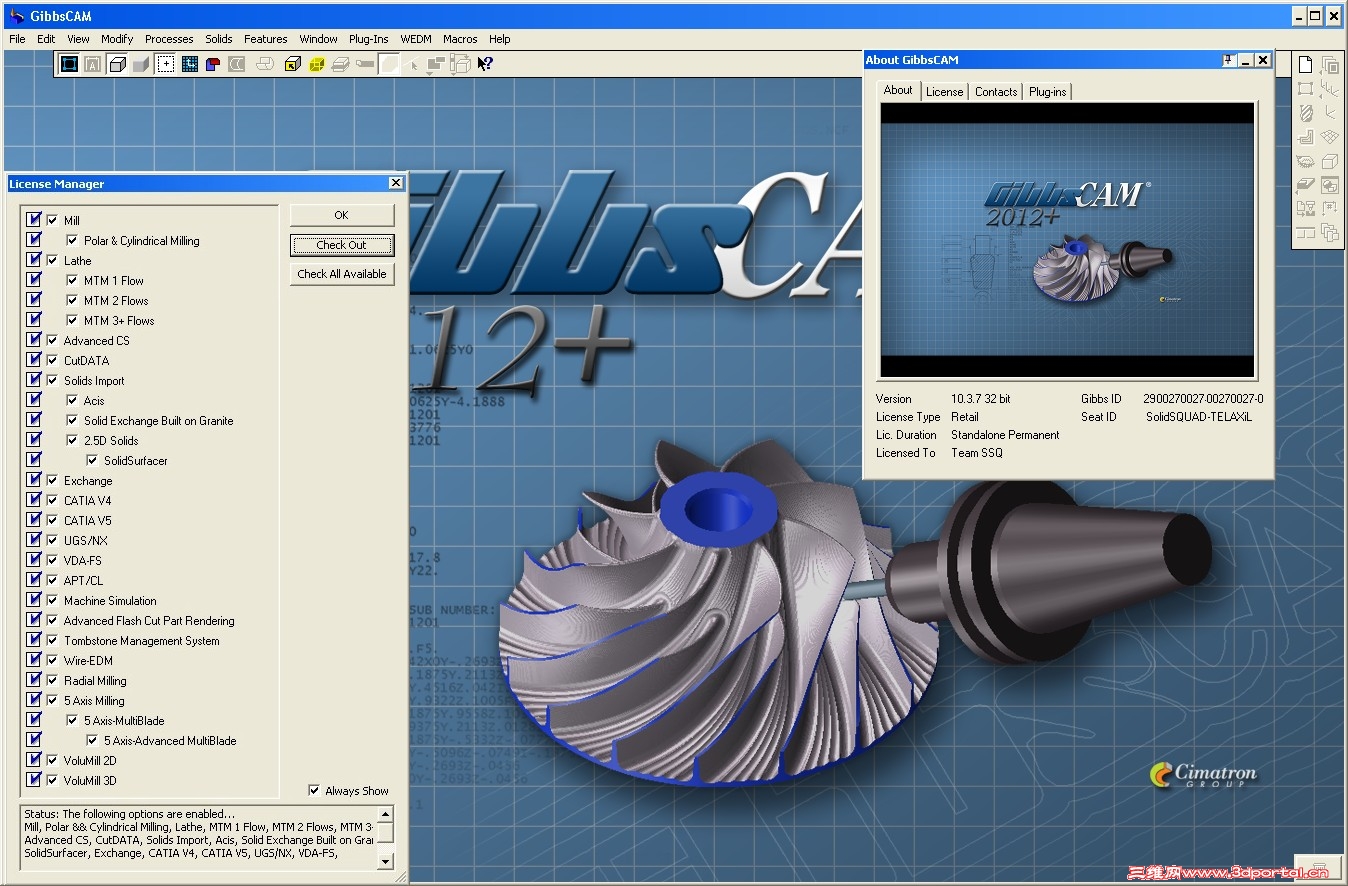Screen dimensions: 1348x886
Task: Click the wireframe frame icon in top toolbar
Action: [x=69, y=64]
